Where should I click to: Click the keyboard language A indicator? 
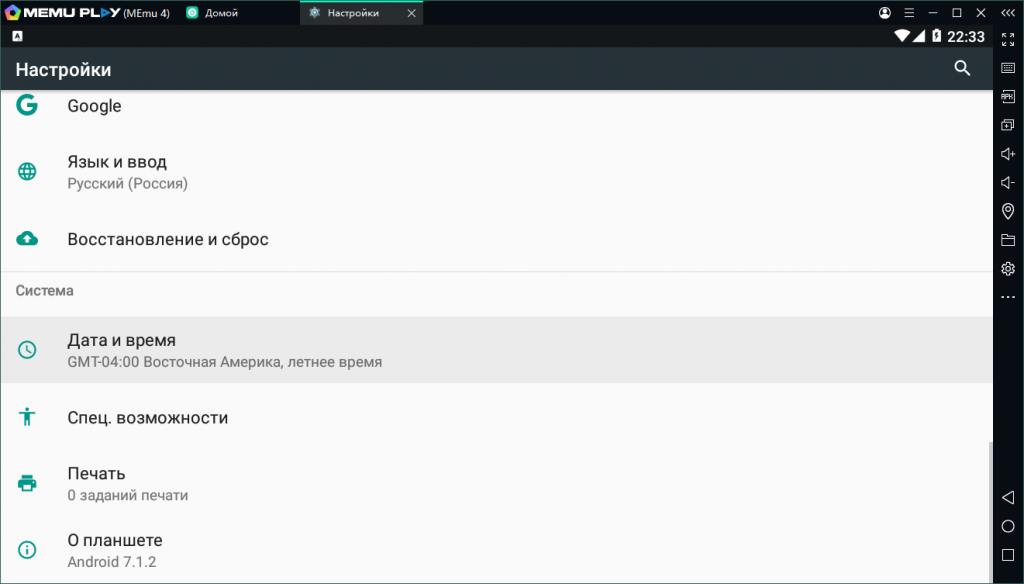pyautogui.click(x=18, y=36)
